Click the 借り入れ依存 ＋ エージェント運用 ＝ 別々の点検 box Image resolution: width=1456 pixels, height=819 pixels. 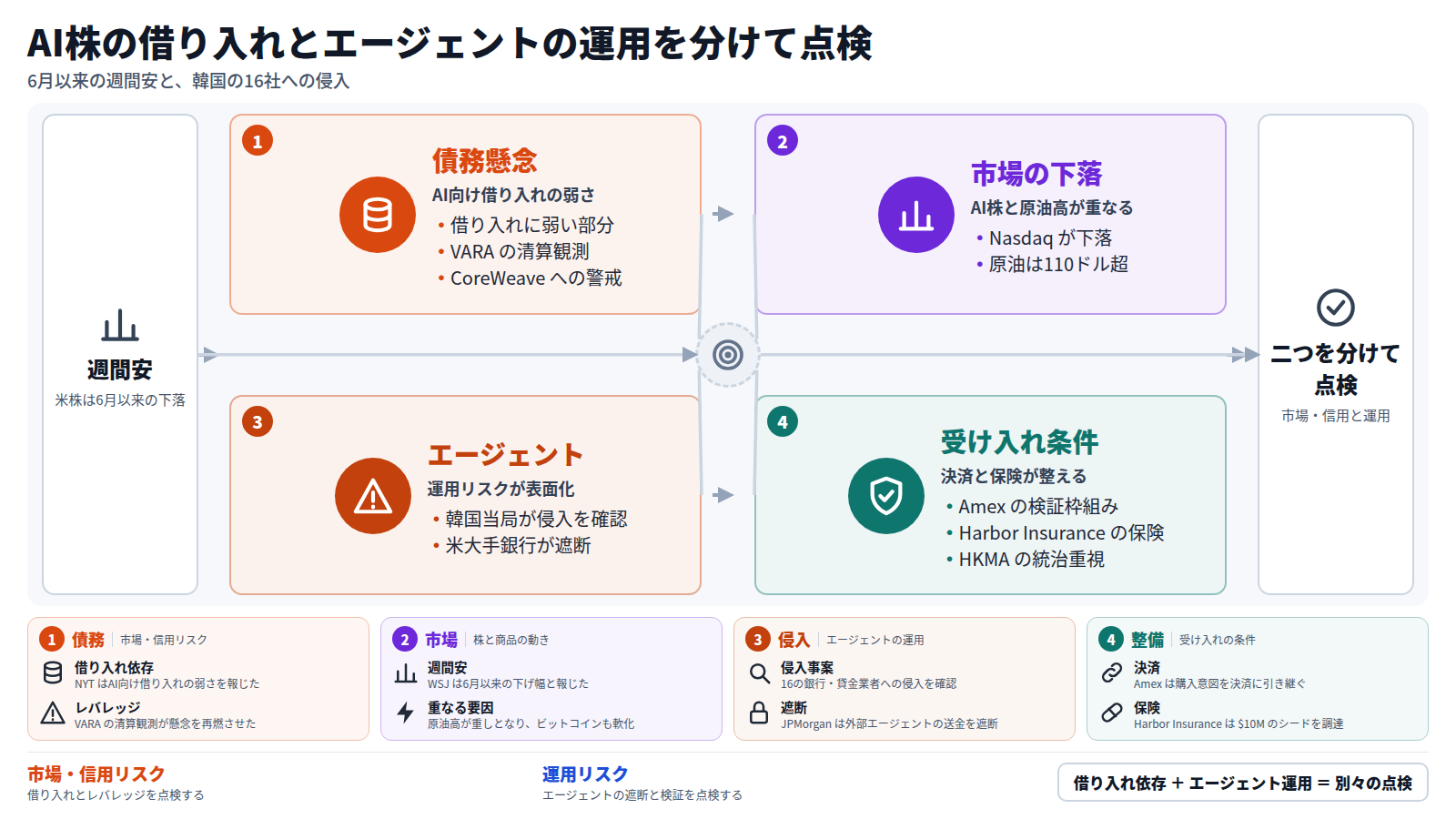(x=1243, y=783)
